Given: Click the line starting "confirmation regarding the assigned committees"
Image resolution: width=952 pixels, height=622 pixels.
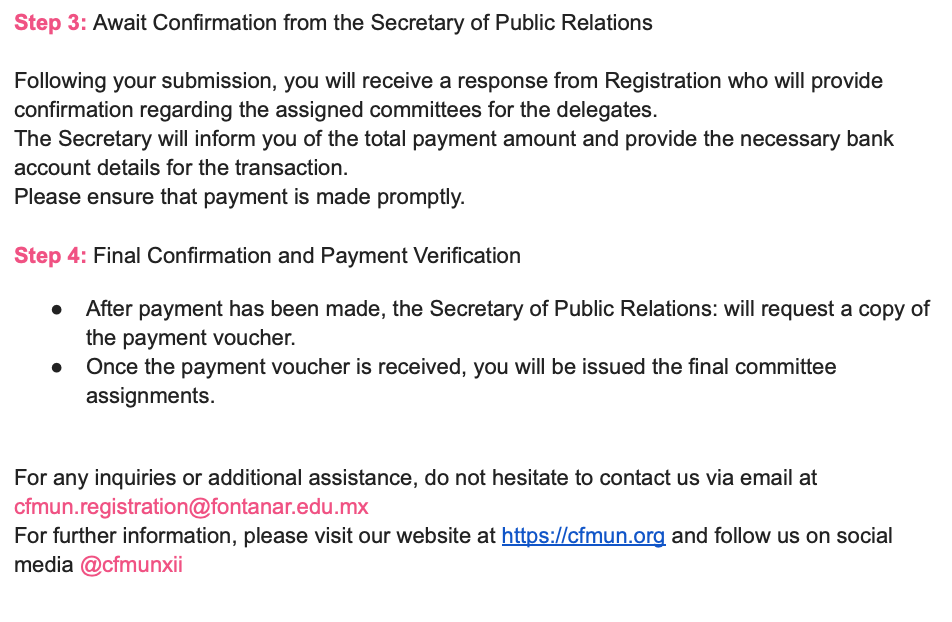Looking at the screenshot, I should (x=335, y=110).
